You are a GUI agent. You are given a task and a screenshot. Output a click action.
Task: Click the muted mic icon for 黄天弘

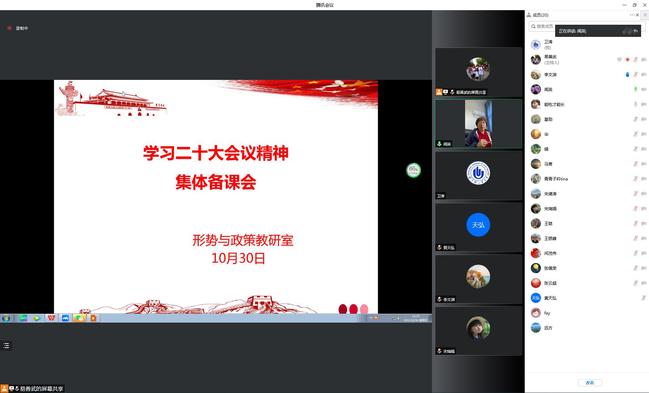[643, 298]
